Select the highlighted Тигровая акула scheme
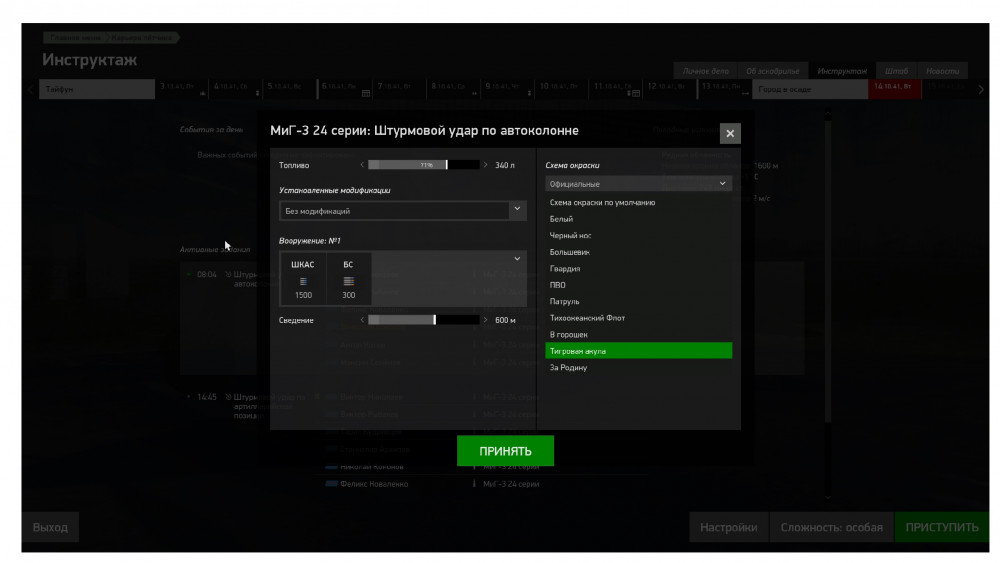Viewport: 1000px width, 563px height. click(638, 351)
